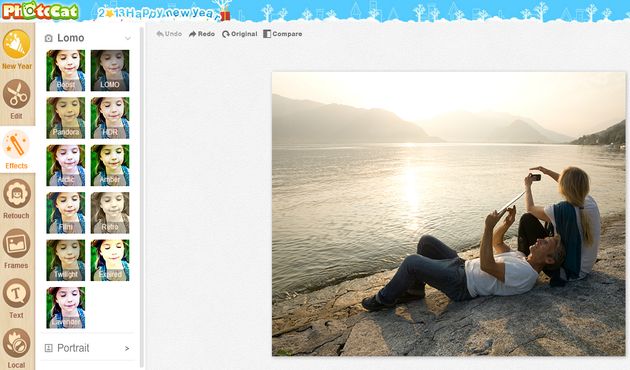This screenshot has width=630, height=370.
Task: Apply the LOMO effect thumbnail
Action: (x=110, y=70)
